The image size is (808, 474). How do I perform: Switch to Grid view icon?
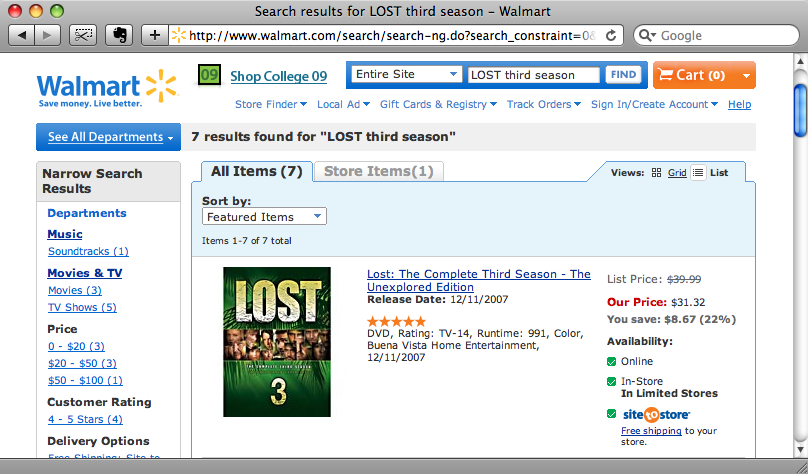pos(656,173)
